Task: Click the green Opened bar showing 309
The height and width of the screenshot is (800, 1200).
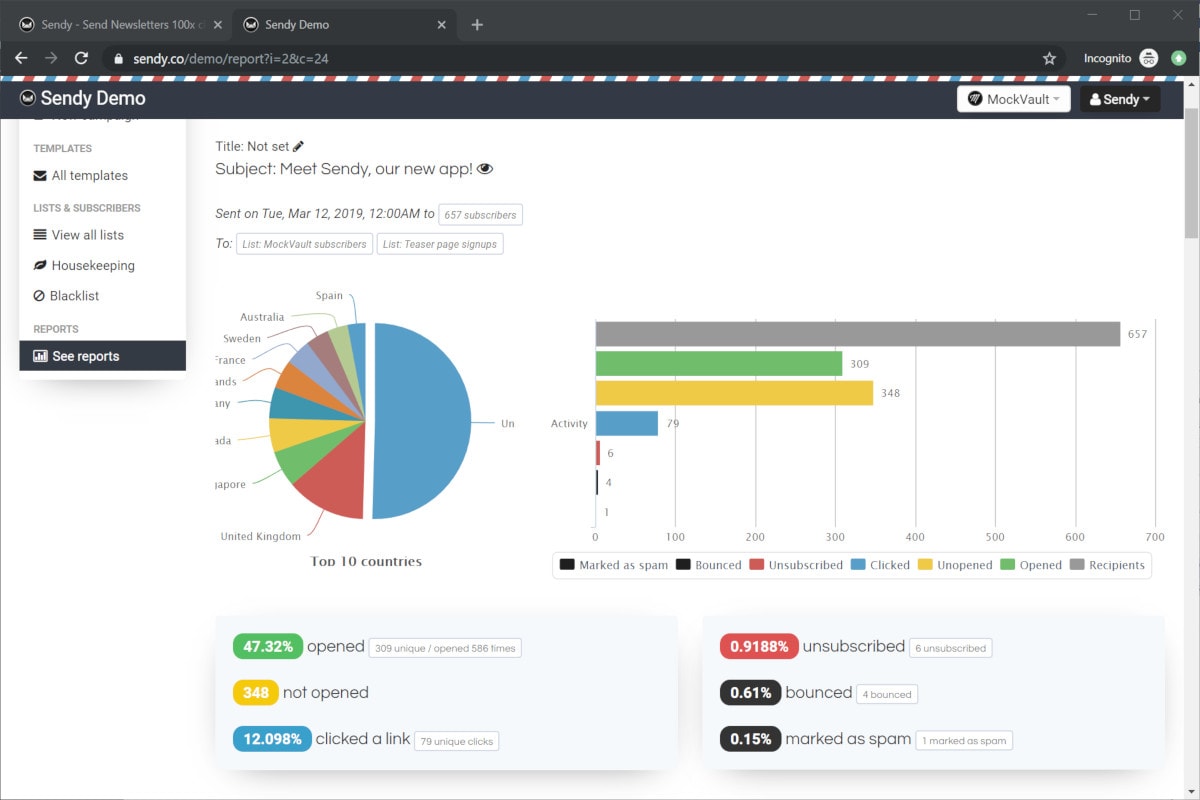Action: pos(719,364)
